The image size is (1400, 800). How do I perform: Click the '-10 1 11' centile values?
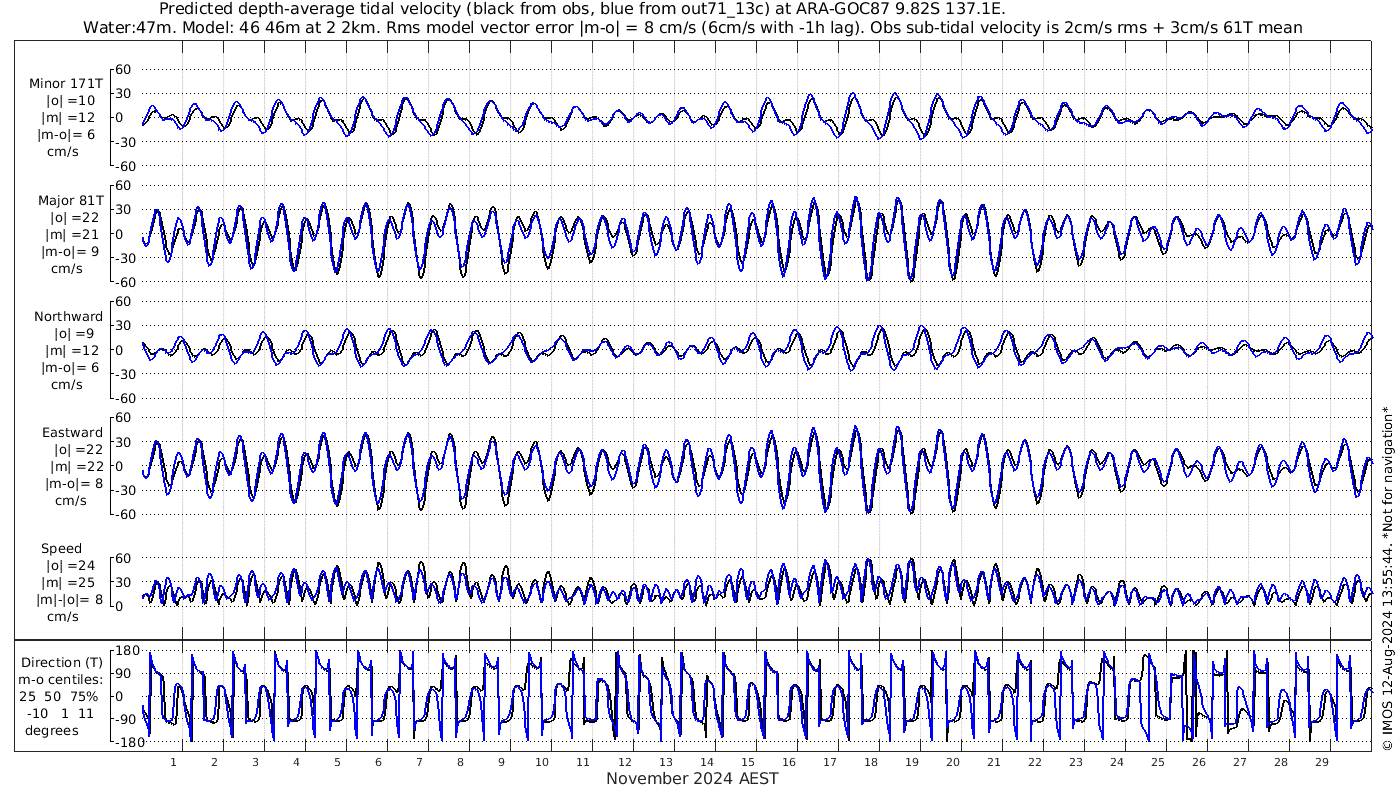tap(62, 714)
